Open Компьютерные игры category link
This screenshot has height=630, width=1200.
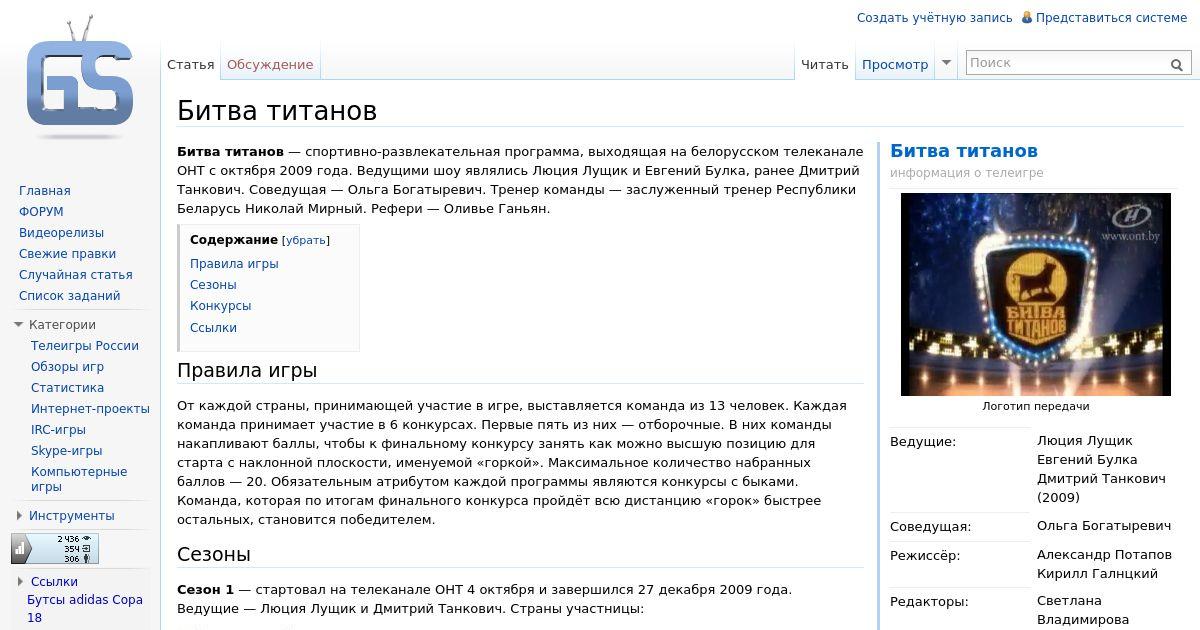point(79,479)
